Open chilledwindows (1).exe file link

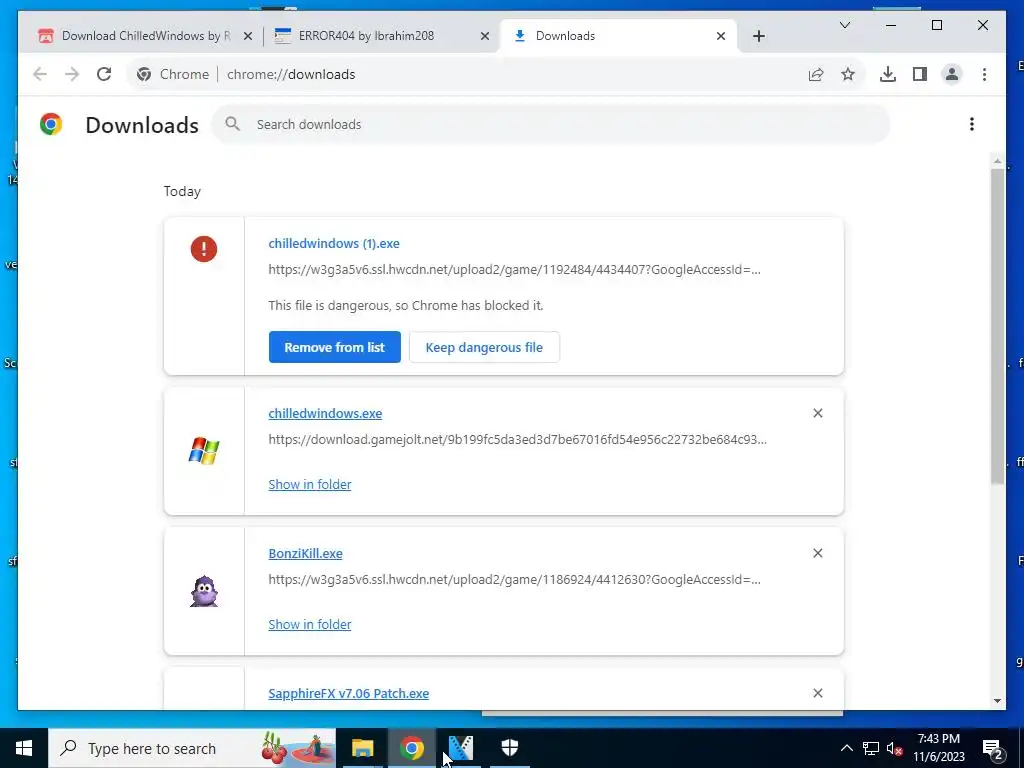(x=334, y=243)
